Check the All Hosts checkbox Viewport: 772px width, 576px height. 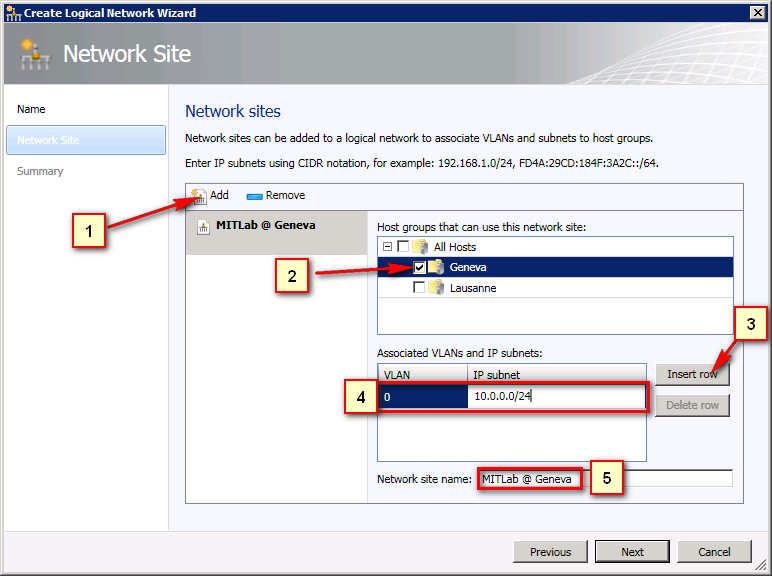pyautogui.click(x=403, y=247)
